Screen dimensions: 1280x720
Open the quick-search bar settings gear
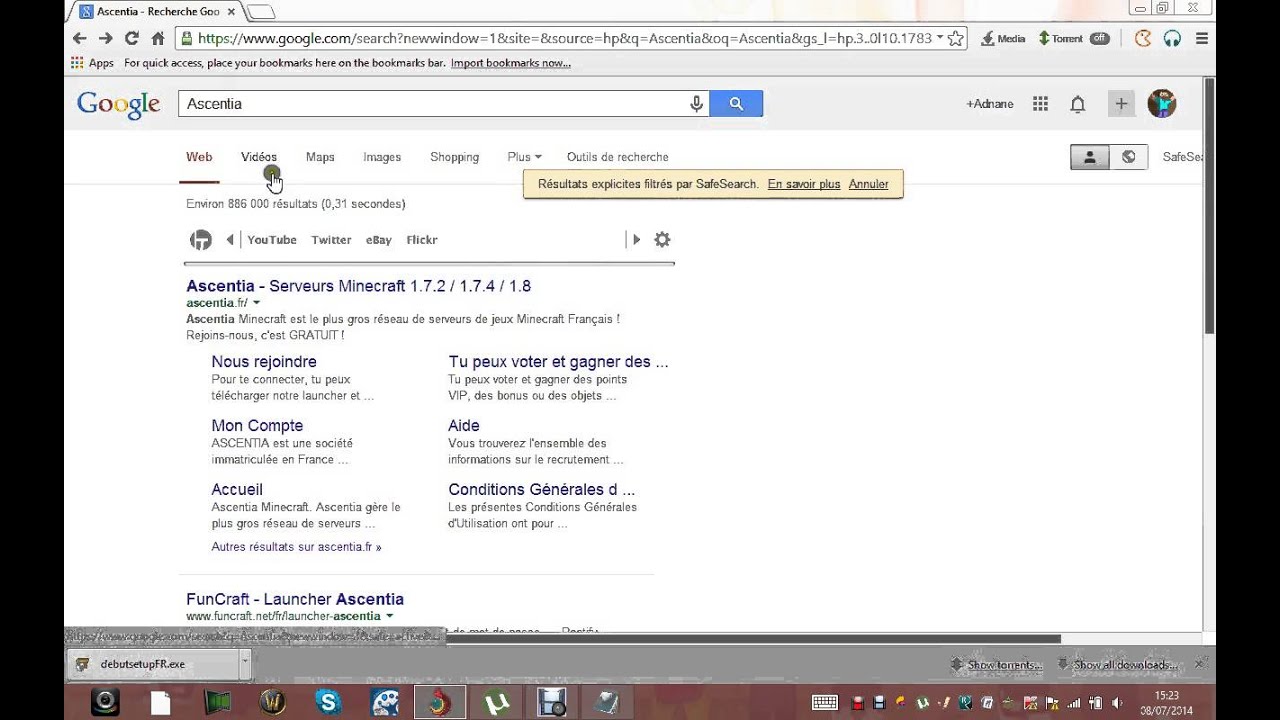[x=662, y=240]
